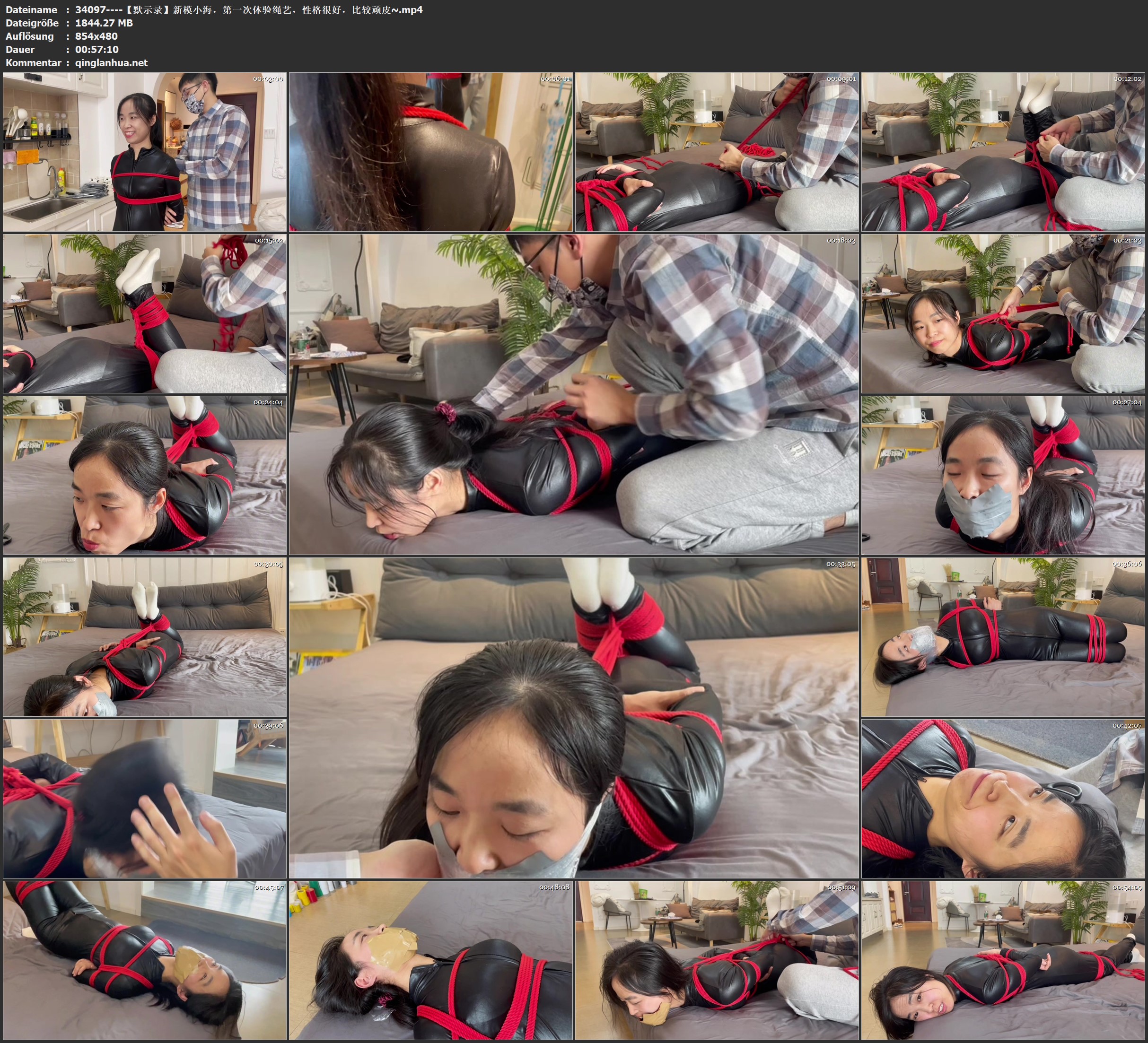
Task: Click the Dateiname .mp4 file name text
Action: pos(249,9)
